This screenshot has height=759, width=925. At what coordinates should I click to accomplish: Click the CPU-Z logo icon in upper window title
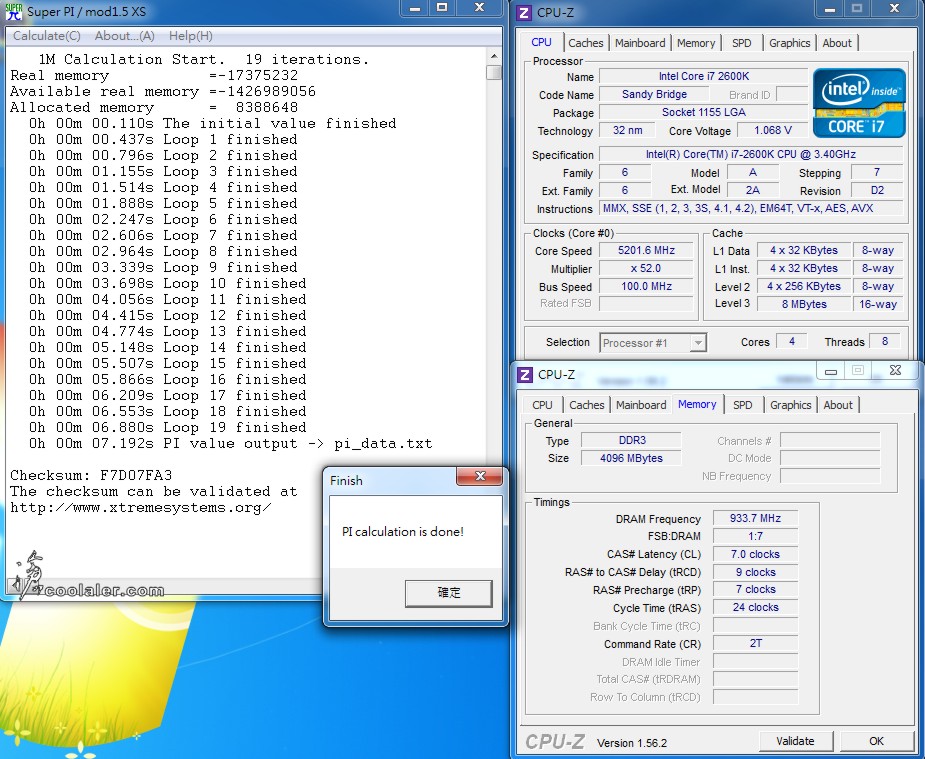[524, 12]
